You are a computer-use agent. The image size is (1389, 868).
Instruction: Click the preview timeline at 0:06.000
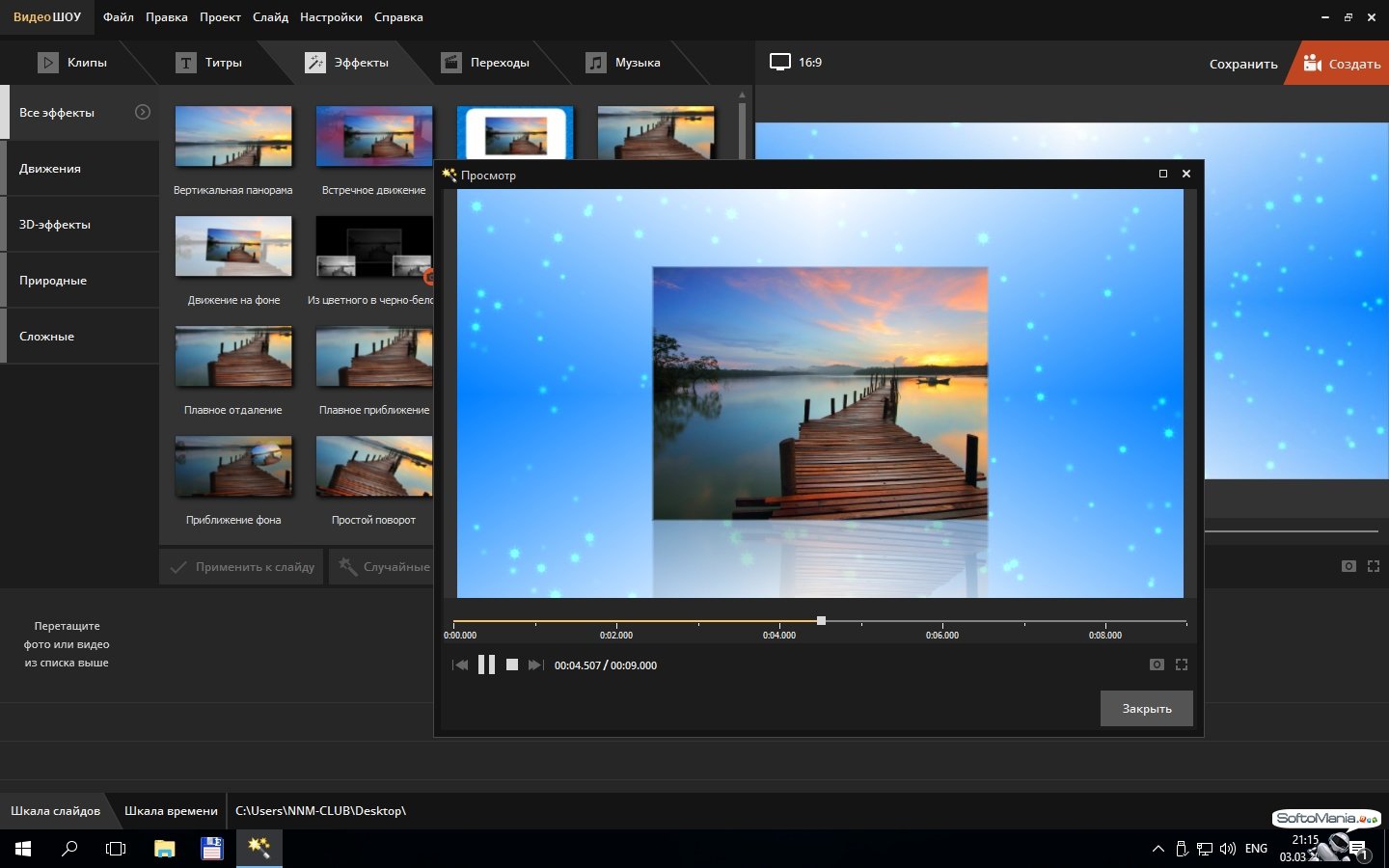[942, 622]
